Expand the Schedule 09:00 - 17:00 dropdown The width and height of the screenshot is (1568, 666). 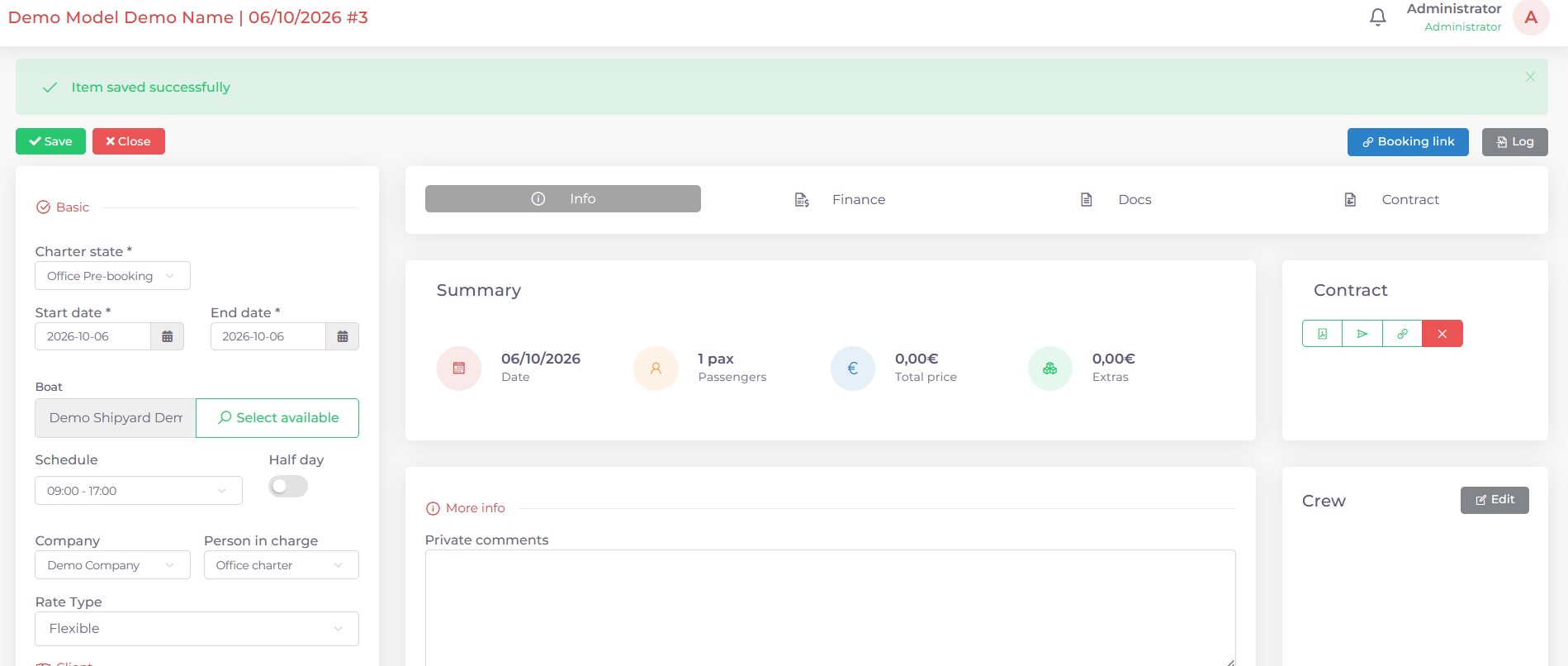pos(139,491)
